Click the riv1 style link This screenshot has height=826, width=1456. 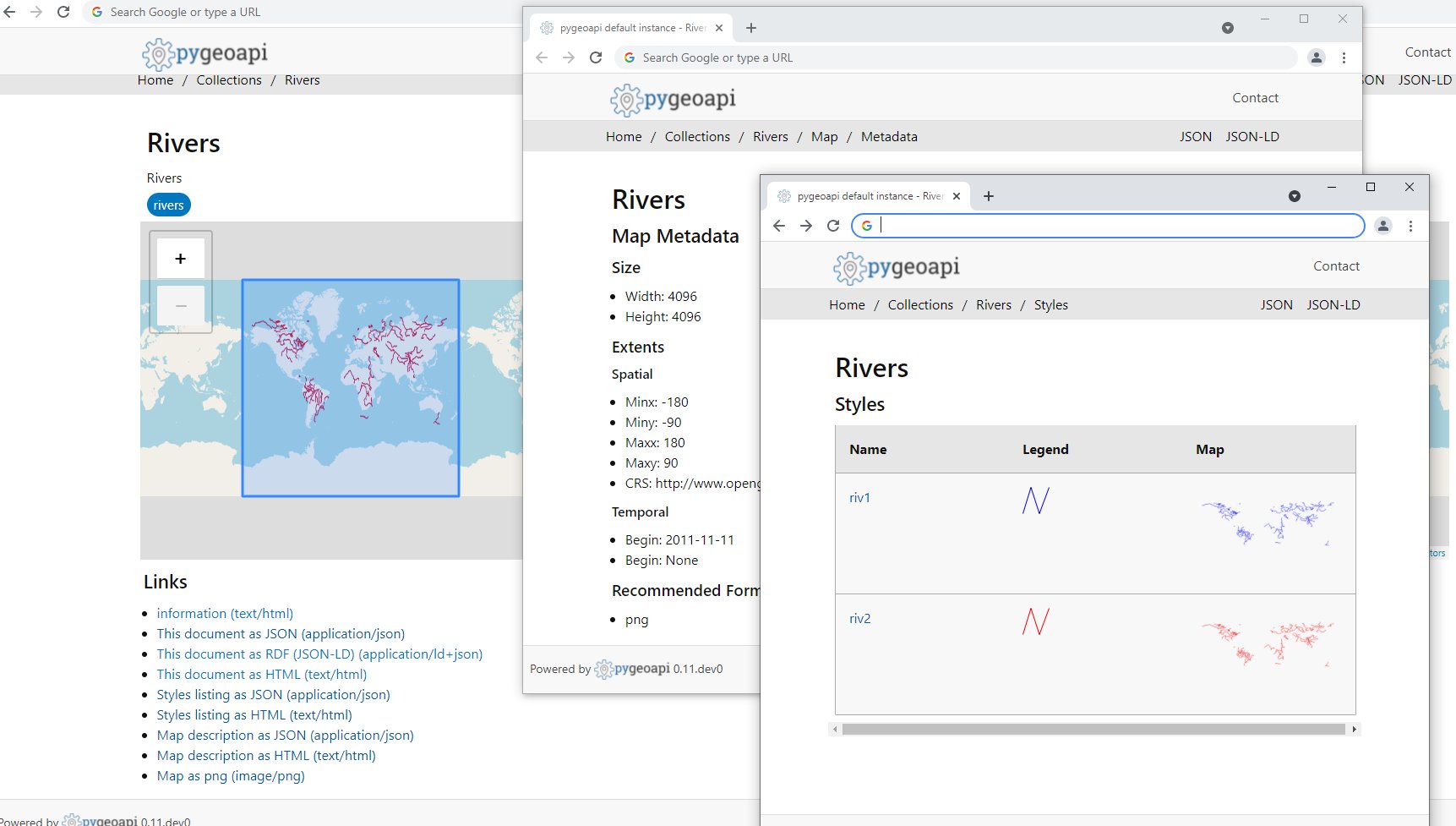click(x=859, y=498)
